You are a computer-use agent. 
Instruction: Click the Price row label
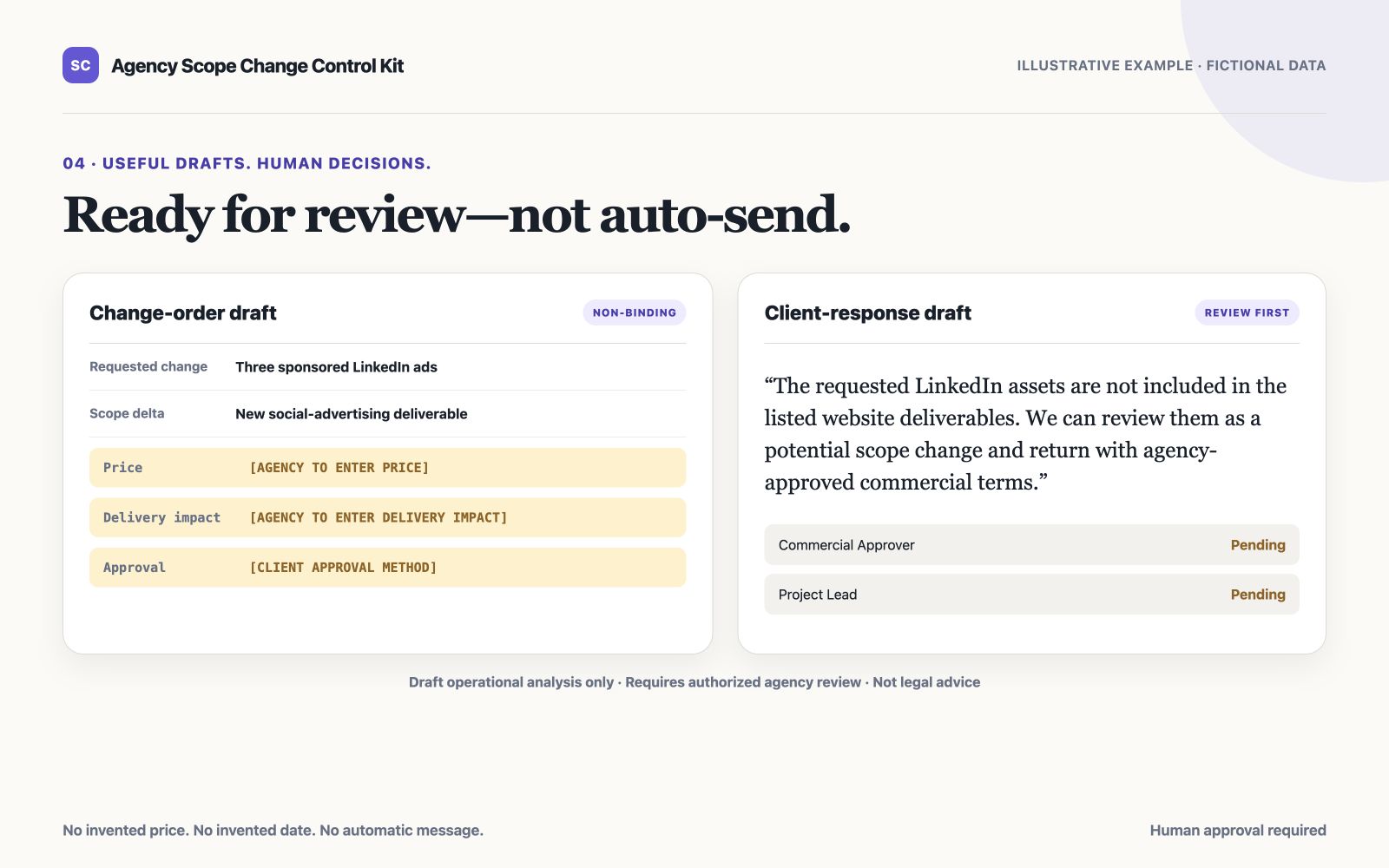click(122, 467)
